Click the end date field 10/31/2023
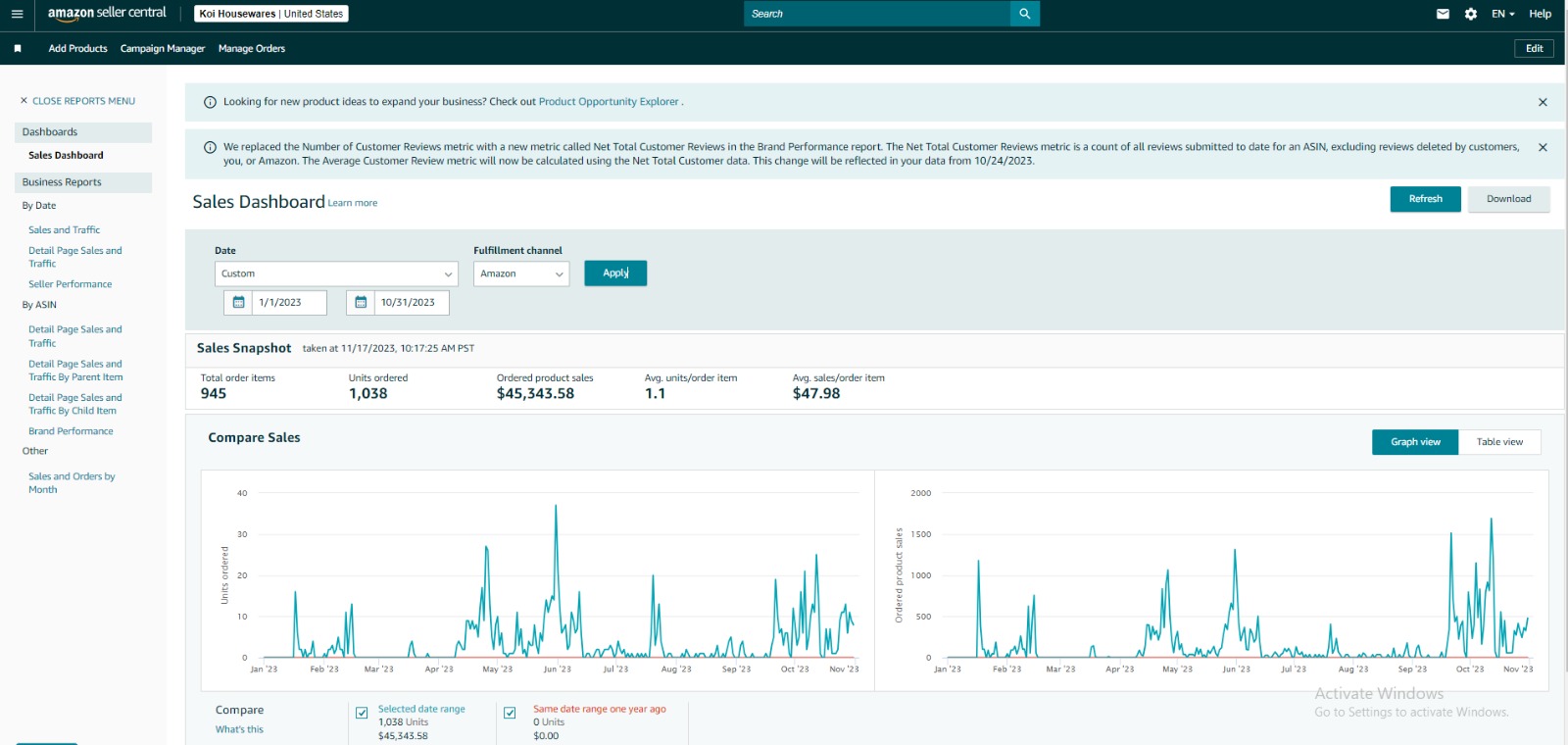The image size is (1568, 745). tap(412, 302)
